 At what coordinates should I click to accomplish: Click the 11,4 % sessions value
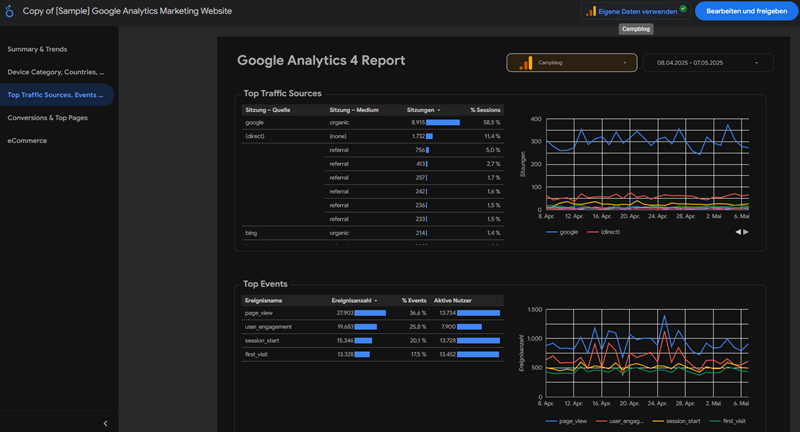[x=492, y=136]
